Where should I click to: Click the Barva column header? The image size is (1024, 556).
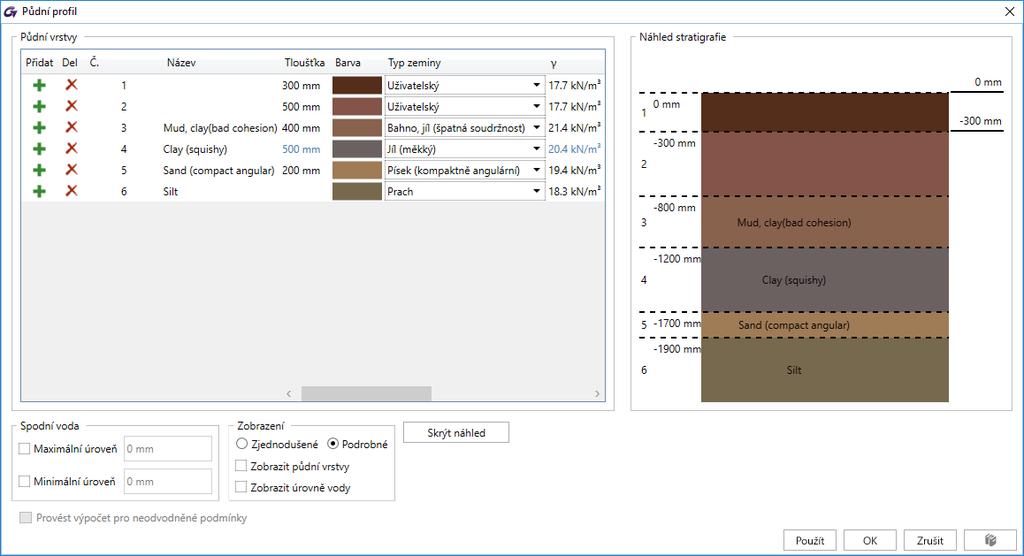point(347,63)
